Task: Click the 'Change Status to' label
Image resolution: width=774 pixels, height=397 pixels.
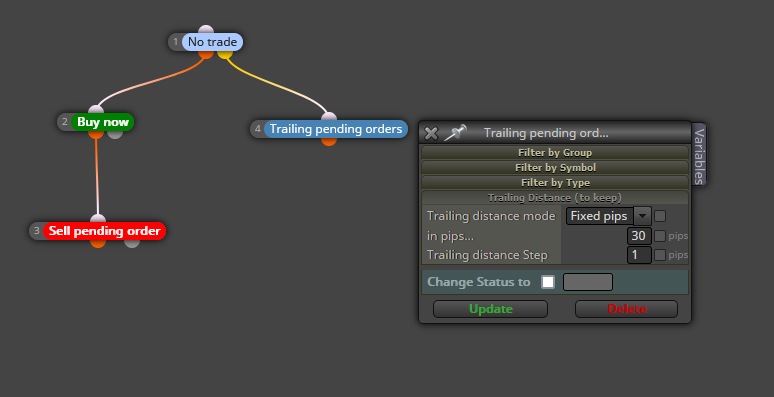Action: point(478,282)
